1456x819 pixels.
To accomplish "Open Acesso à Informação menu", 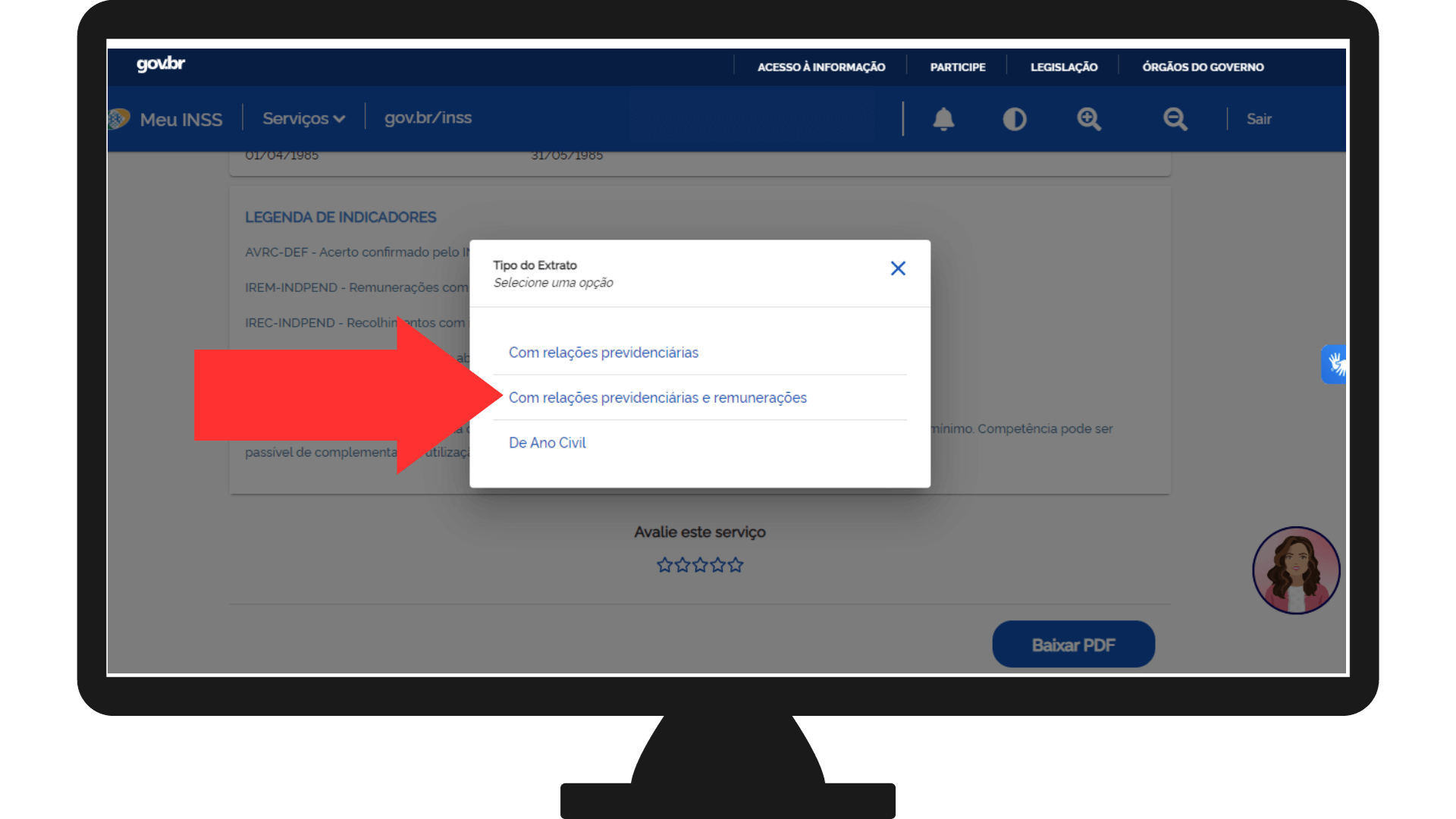I will point(821,67).
